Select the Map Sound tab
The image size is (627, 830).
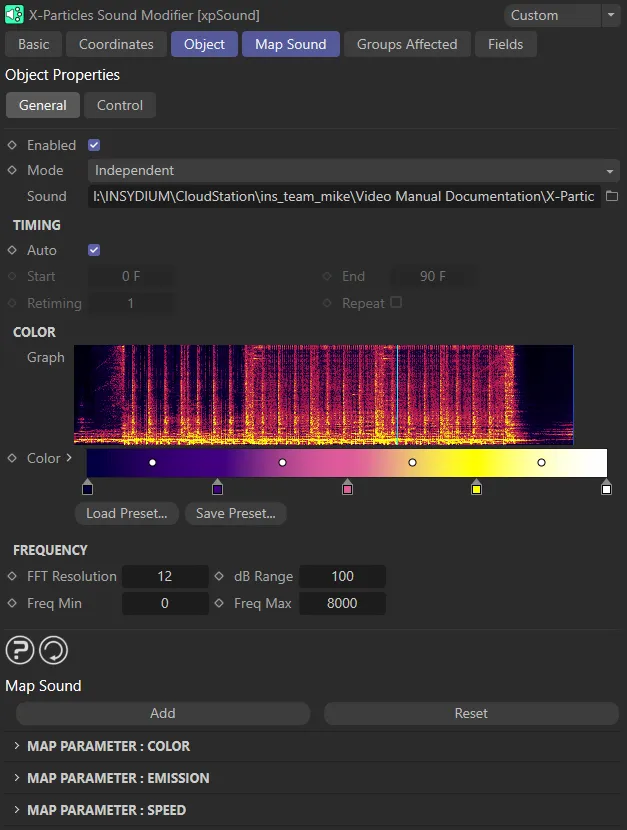tap(291, 44)
